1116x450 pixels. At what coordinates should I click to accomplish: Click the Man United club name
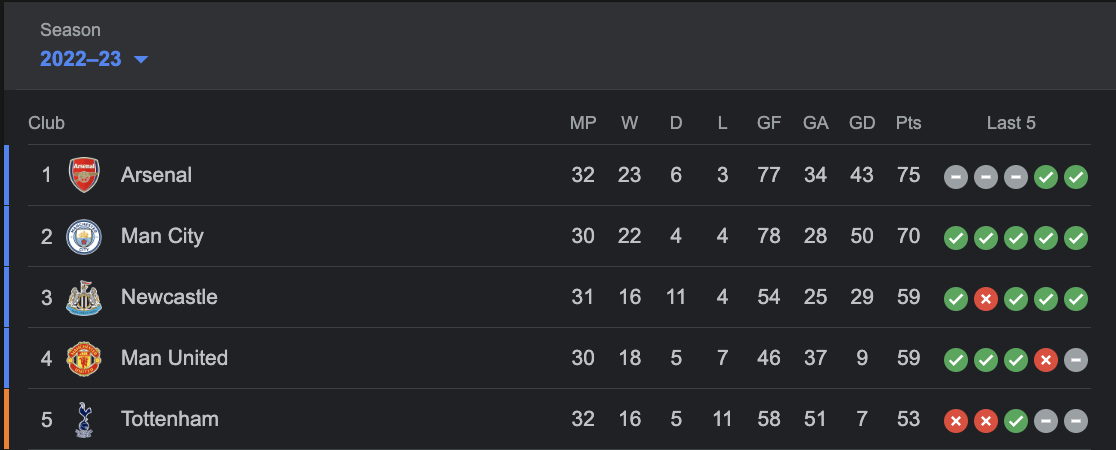tap(174, 359)
